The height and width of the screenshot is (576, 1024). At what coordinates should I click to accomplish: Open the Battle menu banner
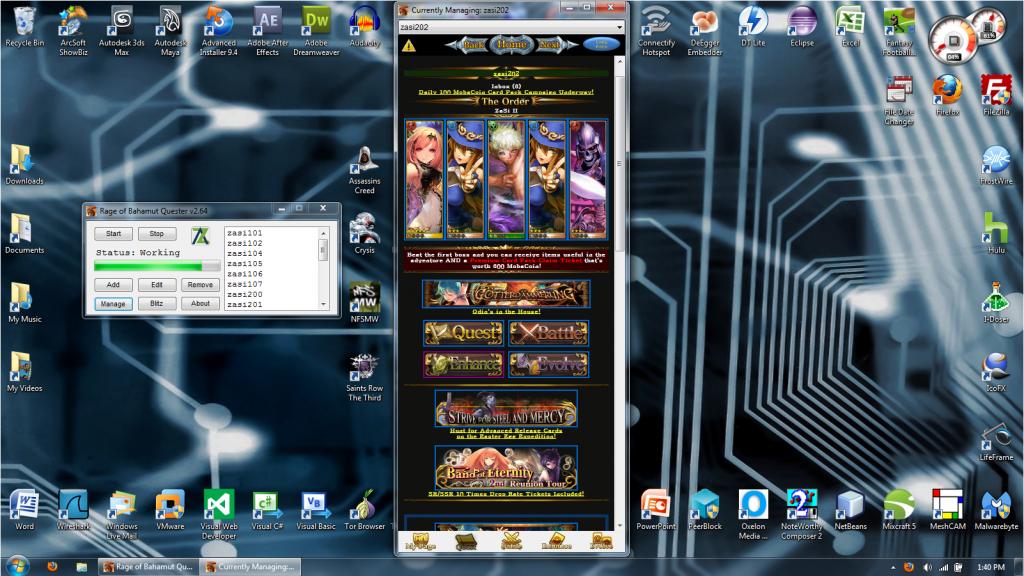pyautogui.click(x=549, y=333)
